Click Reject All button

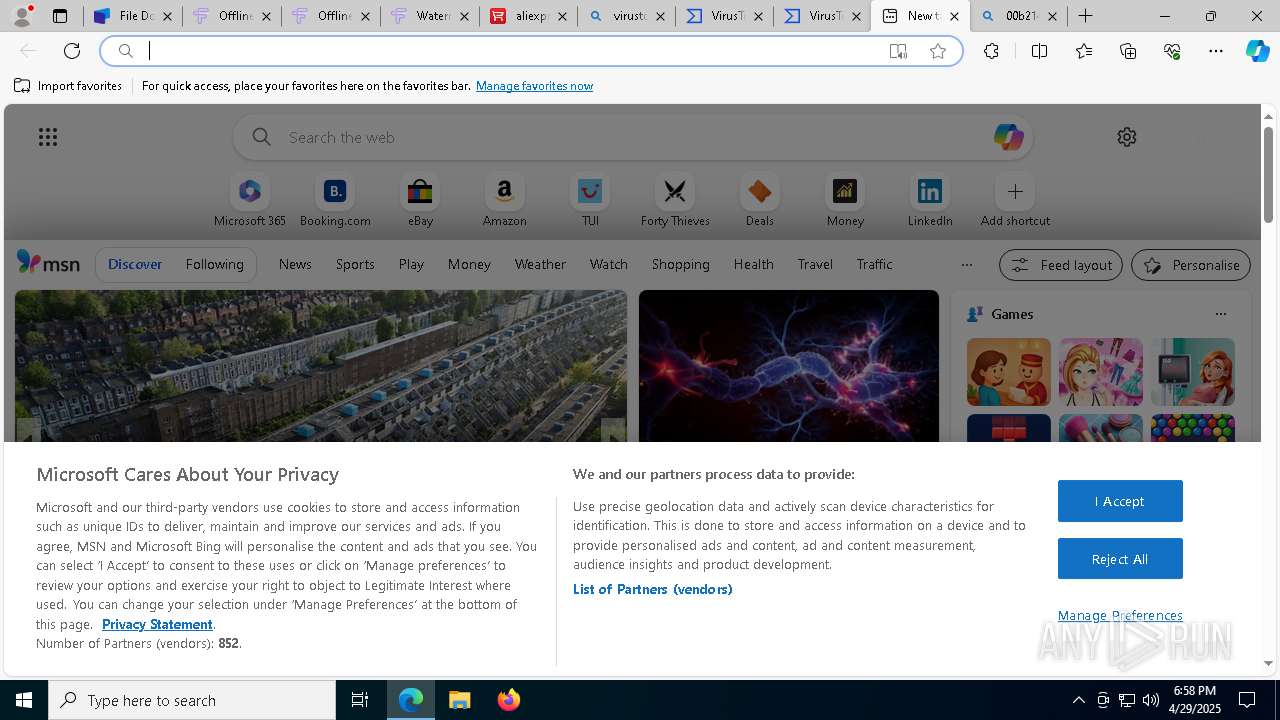(1120, 559)
